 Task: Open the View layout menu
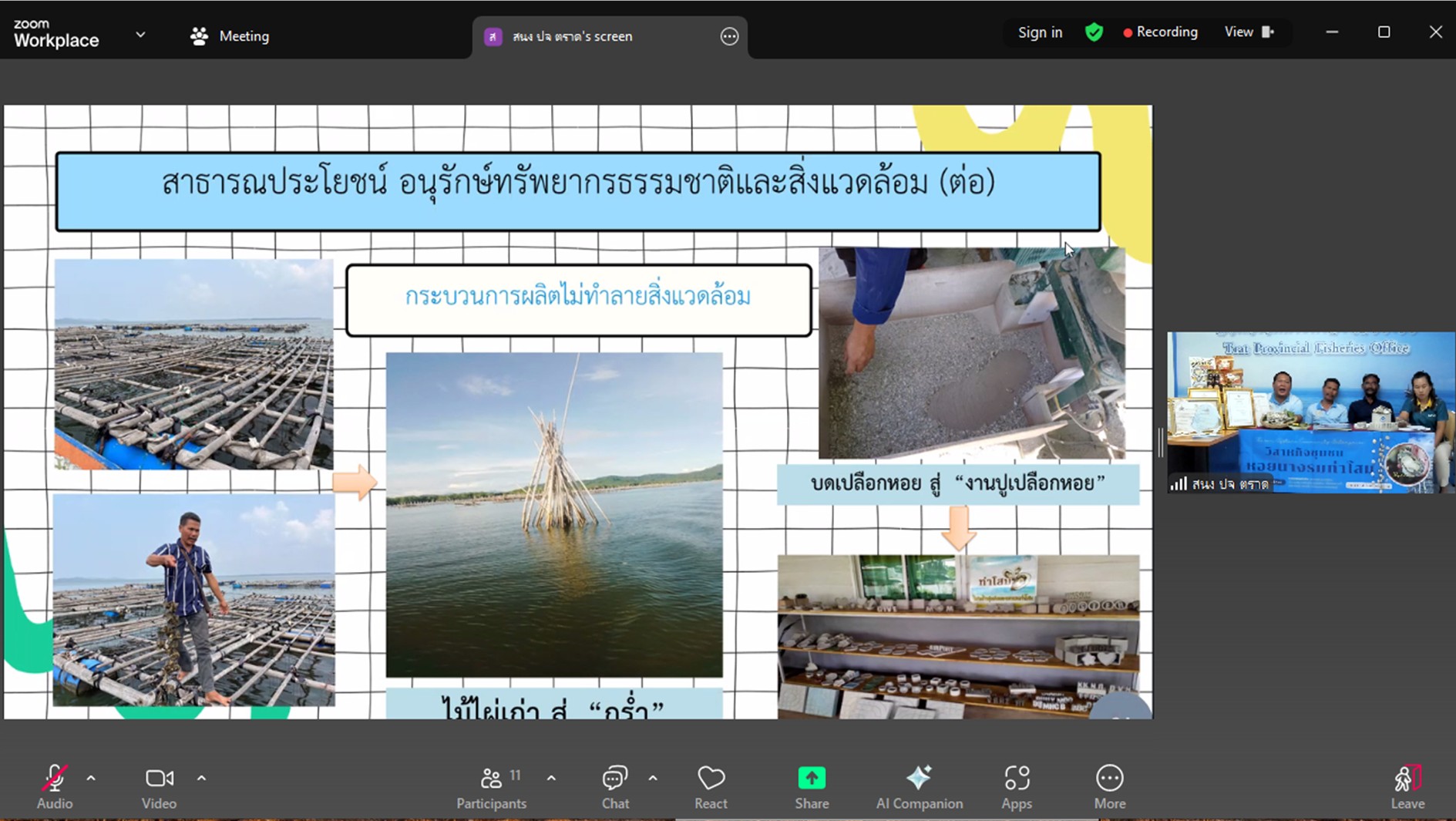[1248, 32]
